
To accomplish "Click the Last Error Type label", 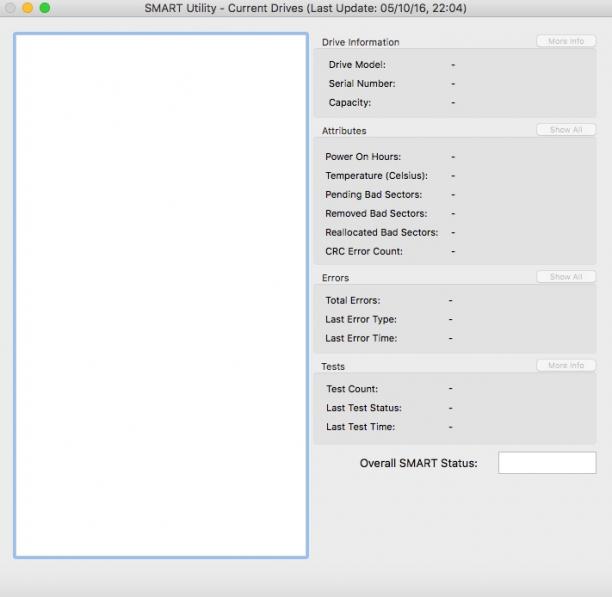I will (361, 320).
